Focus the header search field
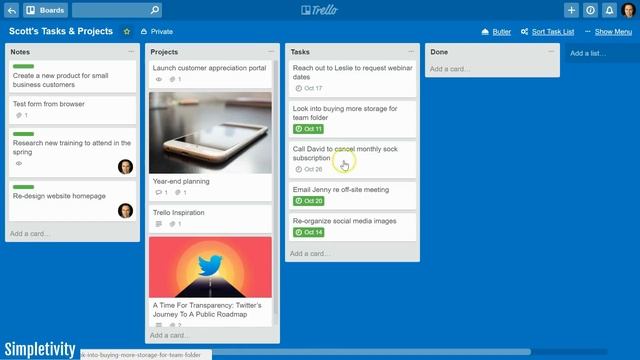The image size is (640, 360). 117,10
